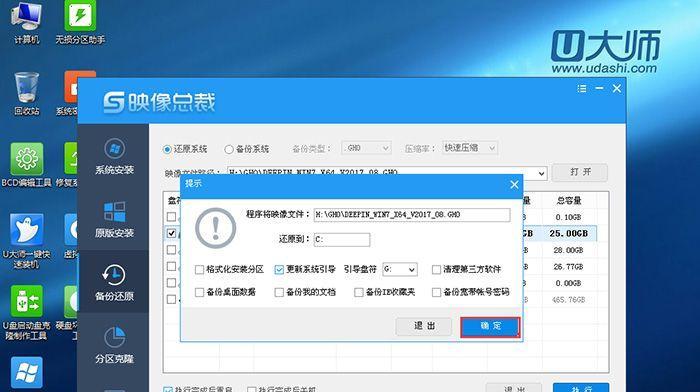The width and height of the screenshot is (700, 392).
Task: Open the 压缩率 快速压缩 dropdown
Action: tap(470, 148)
